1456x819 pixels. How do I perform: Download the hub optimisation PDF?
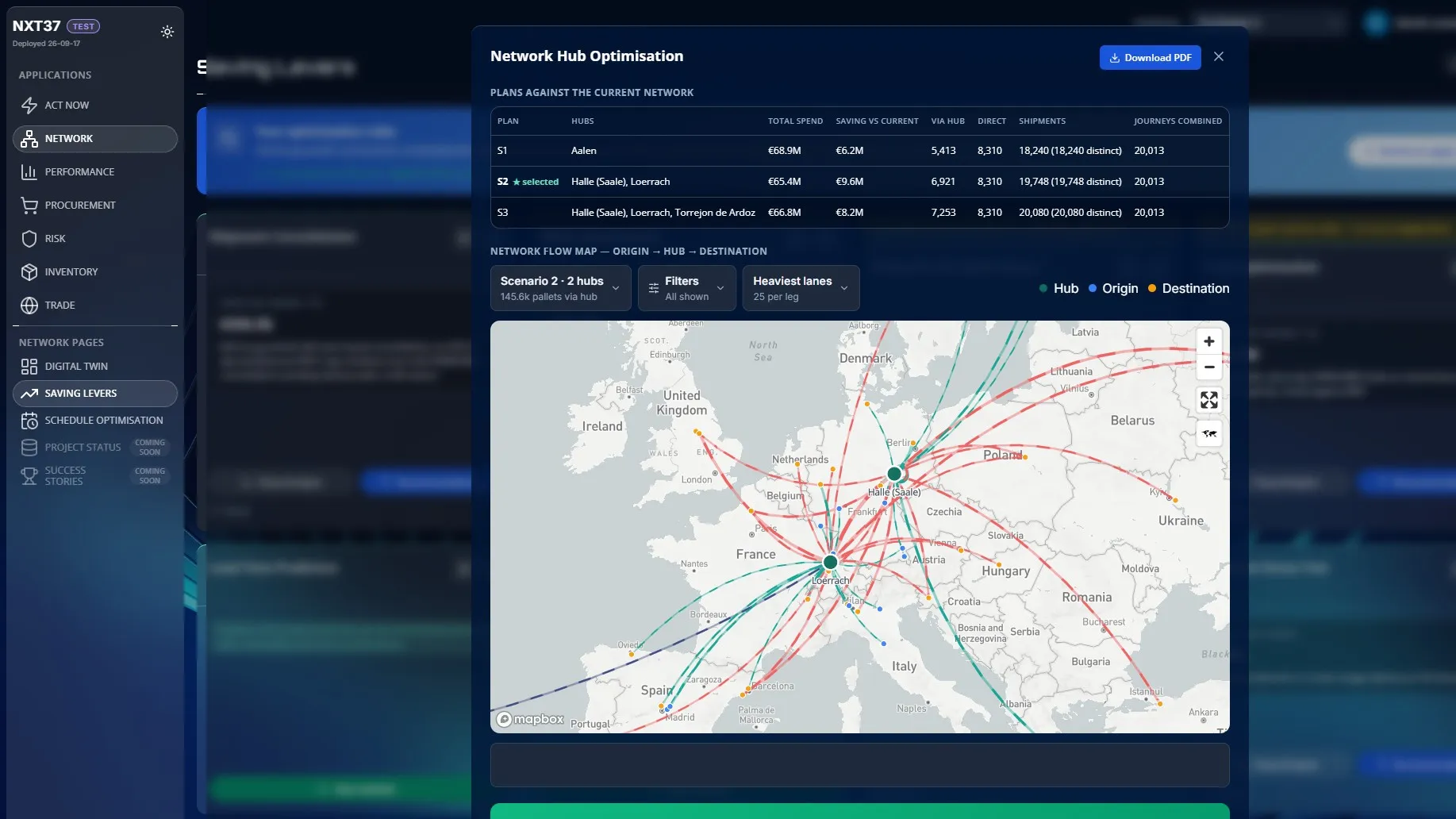coord(1150,58)
